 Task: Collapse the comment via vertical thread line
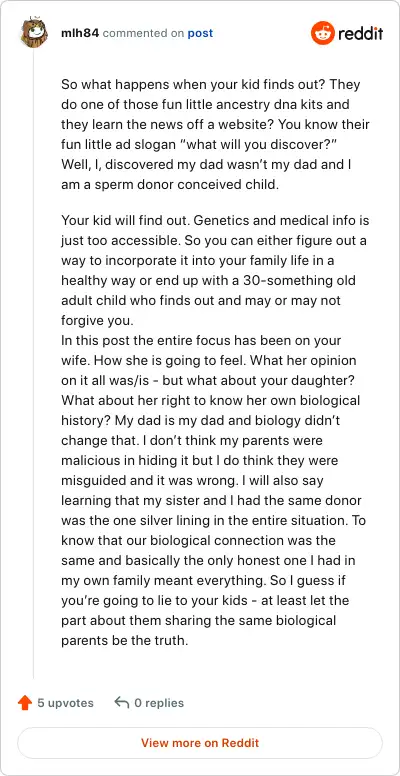(34, 364)
